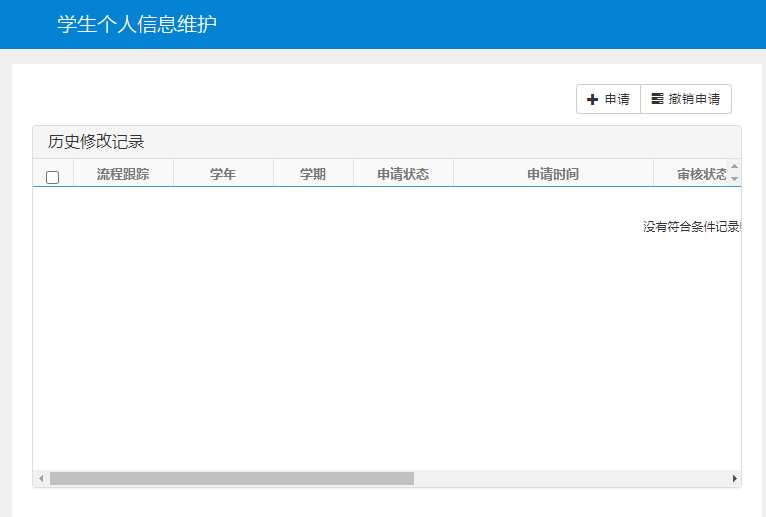This screenshot has height=517, width=766.
Task: Click the 学期 column header
Action: pos(313,174)
